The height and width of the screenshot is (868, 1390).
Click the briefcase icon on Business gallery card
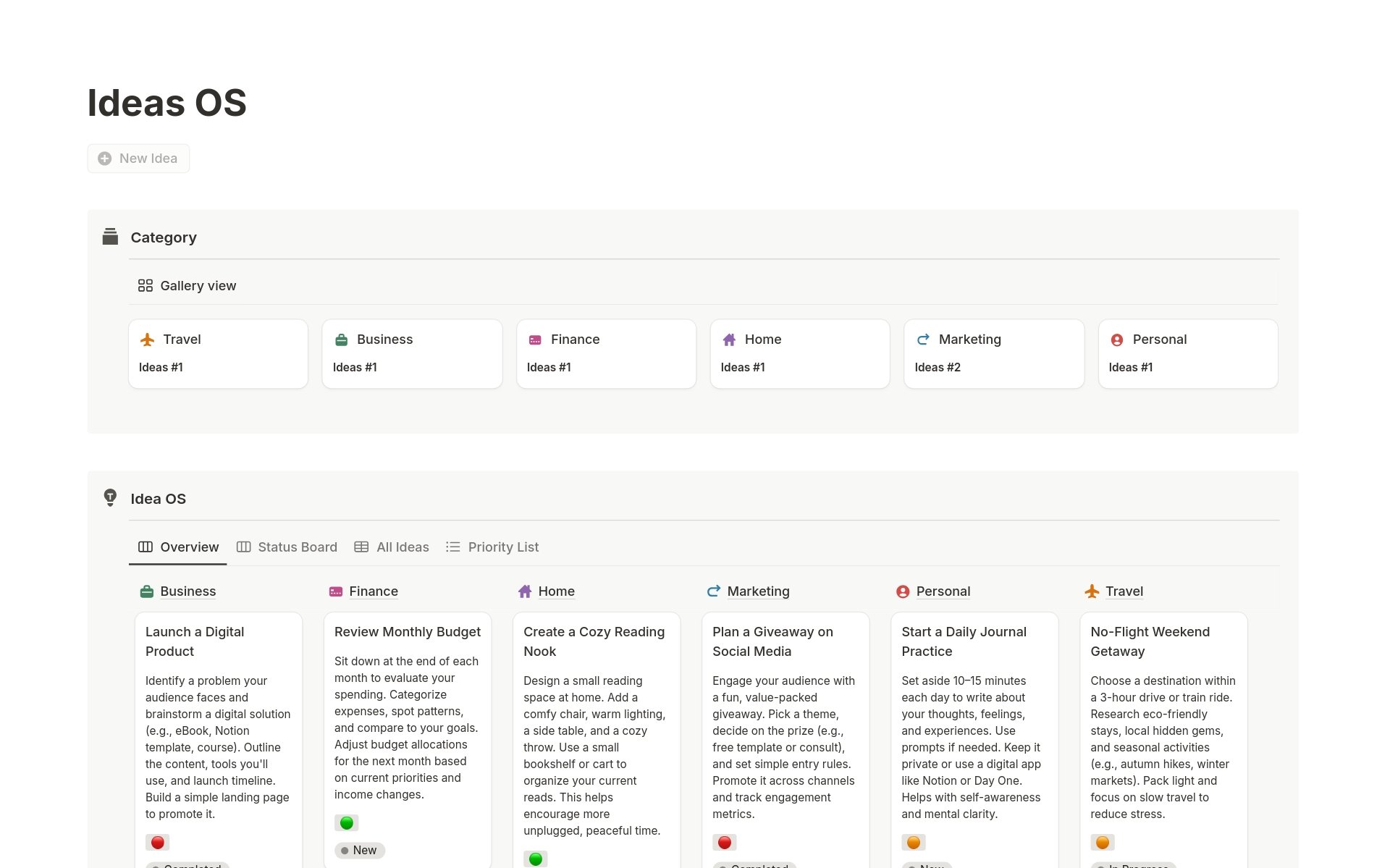coord(342,340)
